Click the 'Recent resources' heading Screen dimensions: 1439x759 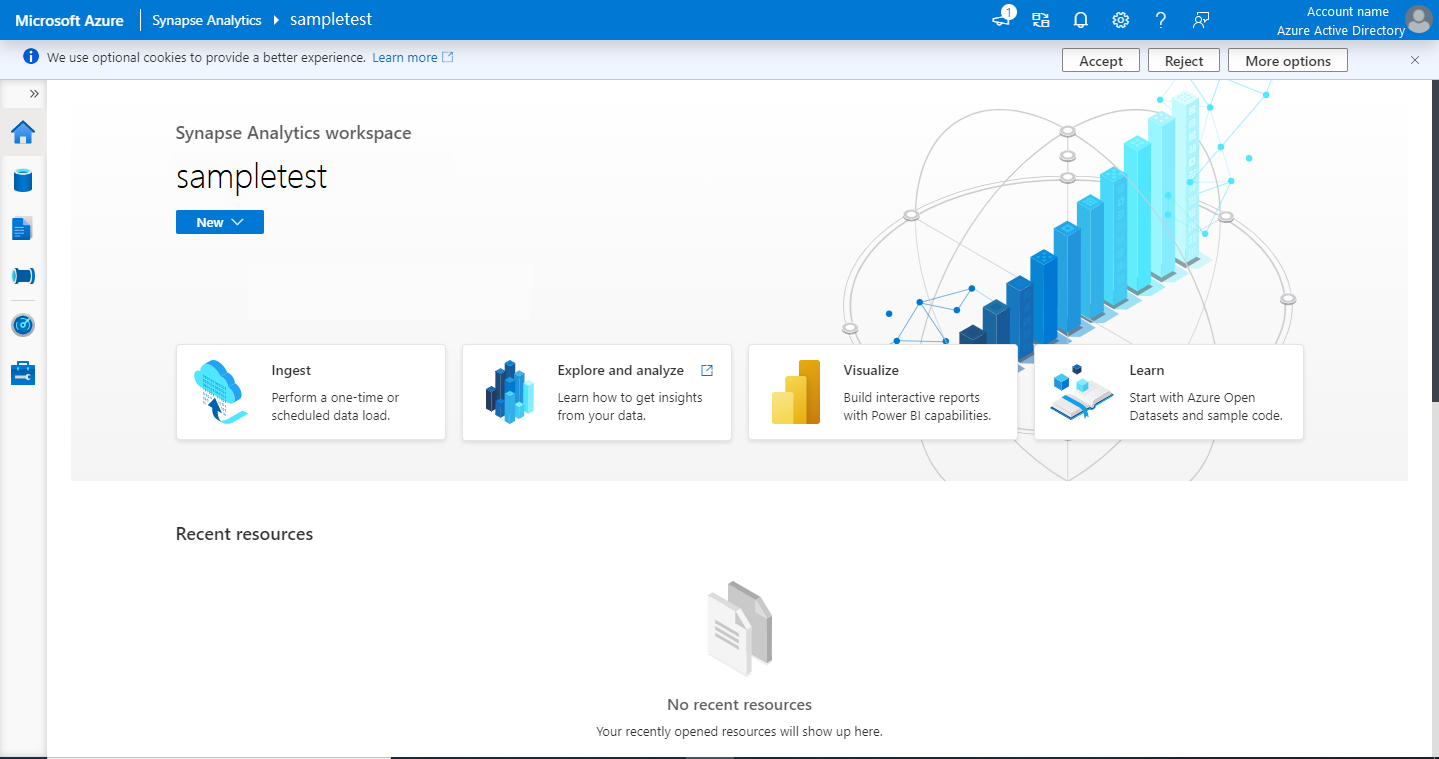pyautogui.click(x=244, y=534)
